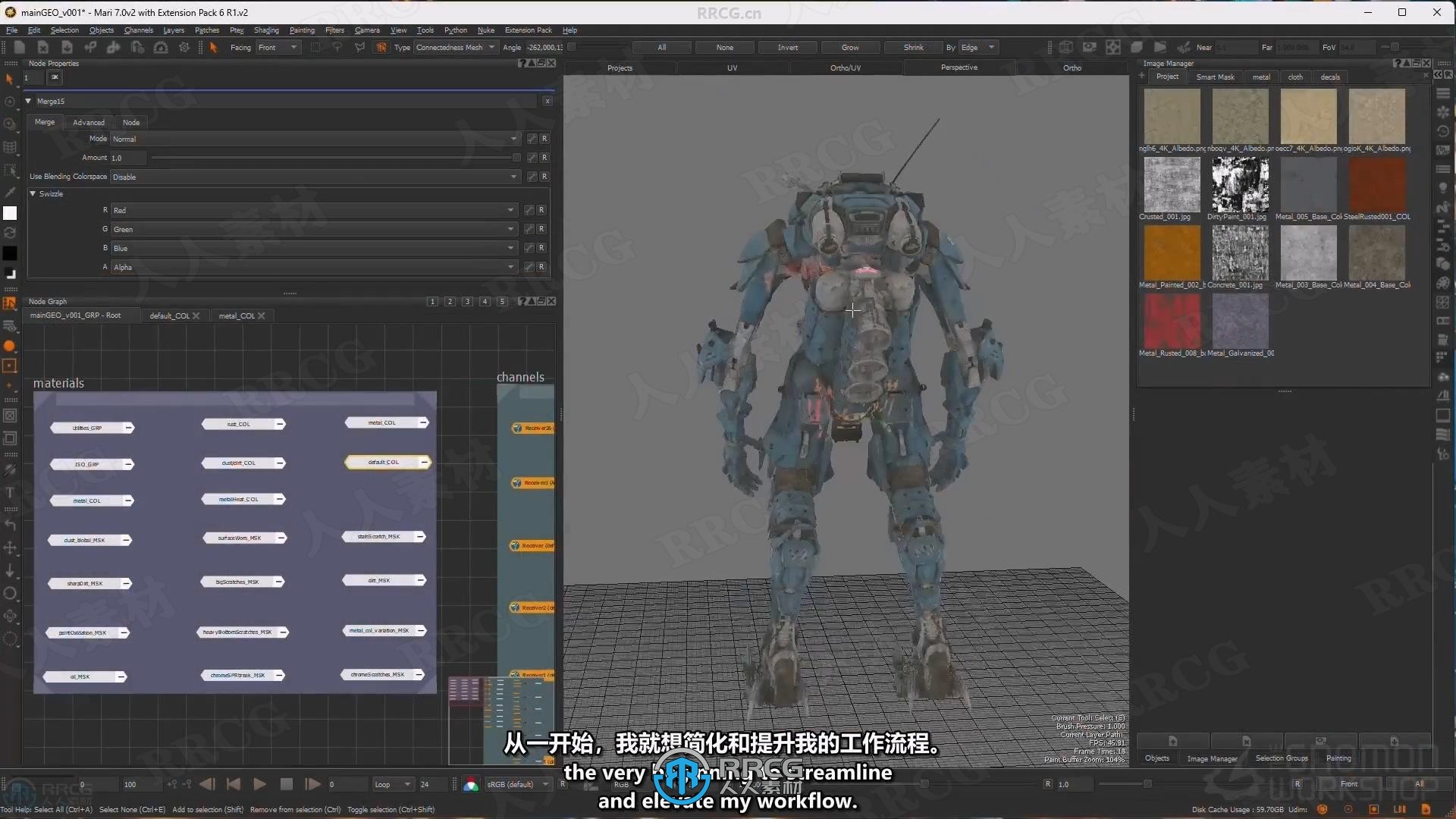
Task: Open the R swizzle dropdown set to Red
Action: (x=313, y=210)
